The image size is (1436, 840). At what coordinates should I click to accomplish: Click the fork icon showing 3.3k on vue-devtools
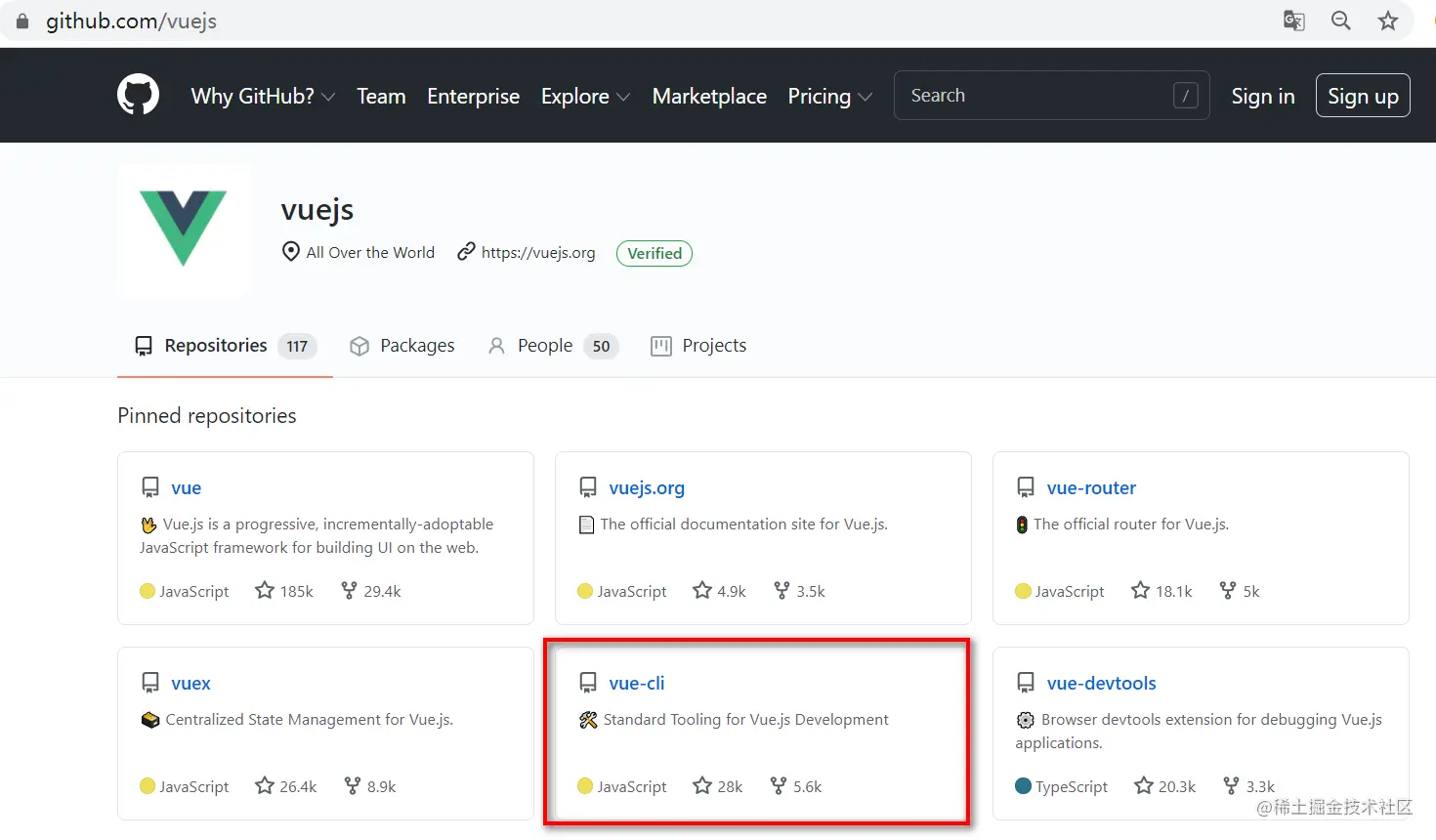(1232, 785)
